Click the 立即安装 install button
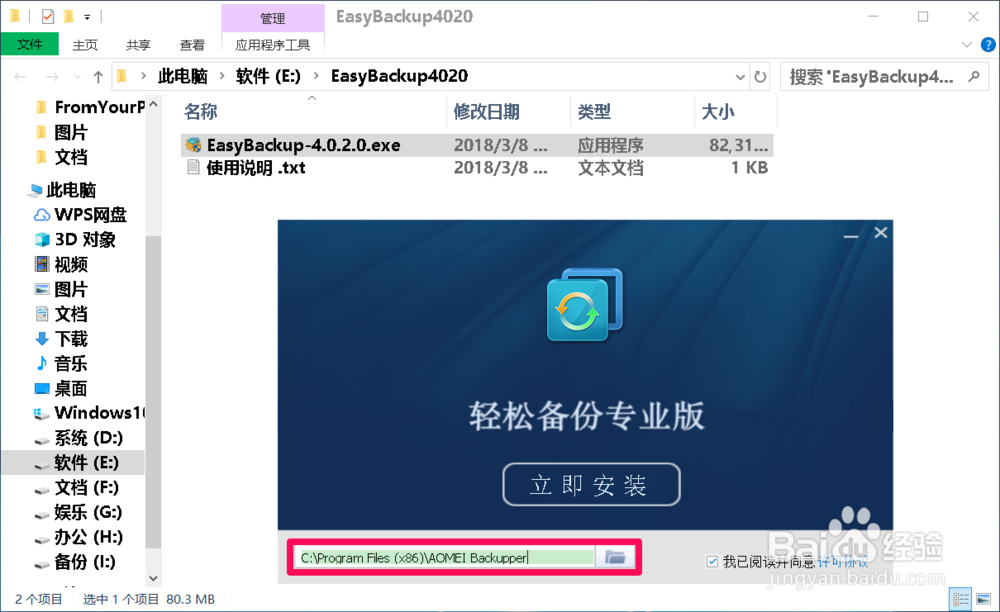The image size is (1000, 612). [x=591, y=484]
